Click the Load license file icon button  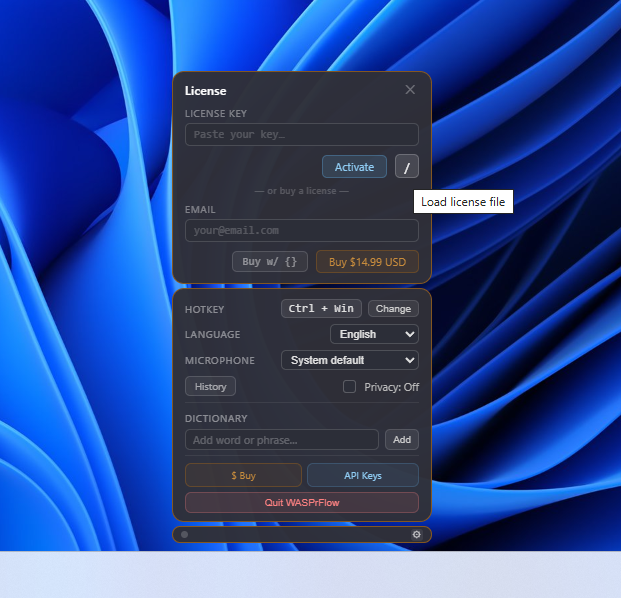point(407,166)
